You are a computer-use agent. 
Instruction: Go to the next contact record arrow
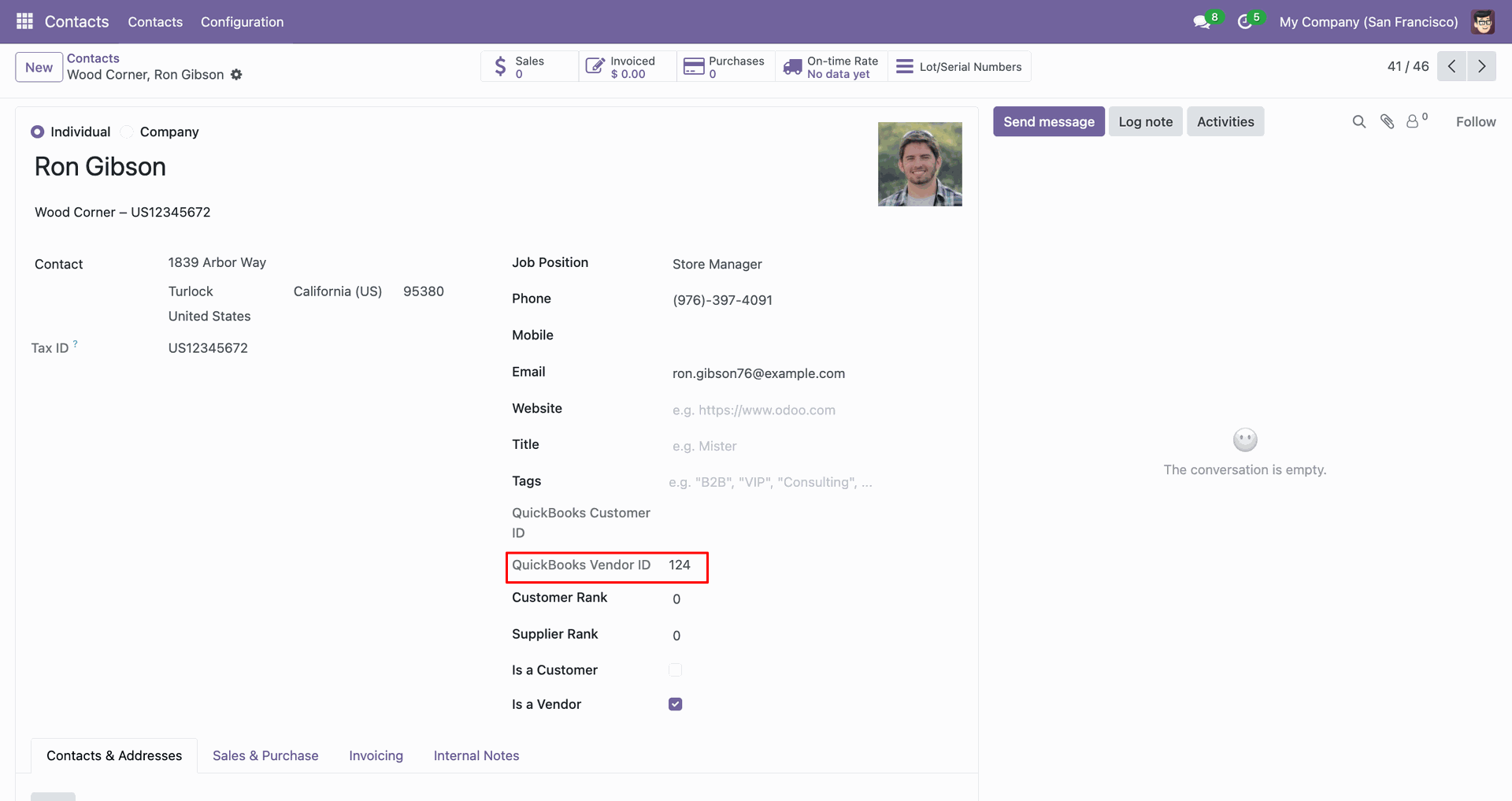pyautogui.click(x=1481, y=66)
